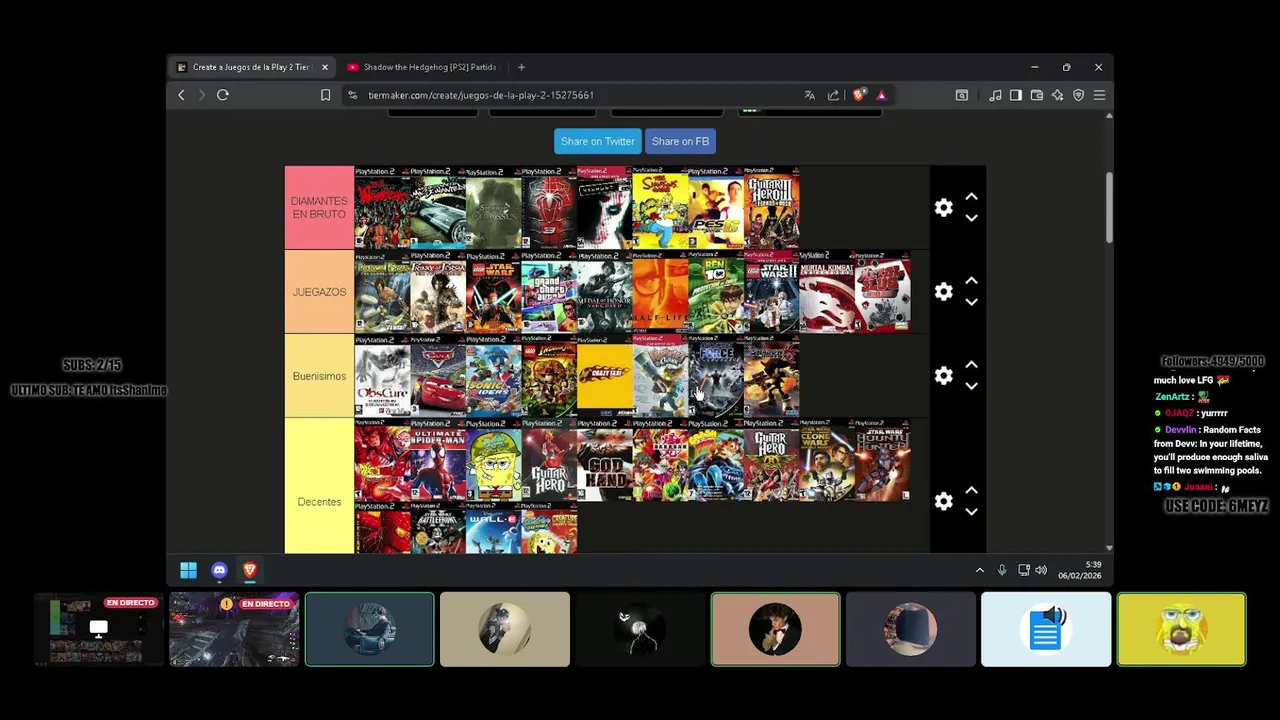Move Decentes row up
Screen dimensions: 1280x720
[x=971, y=491]
